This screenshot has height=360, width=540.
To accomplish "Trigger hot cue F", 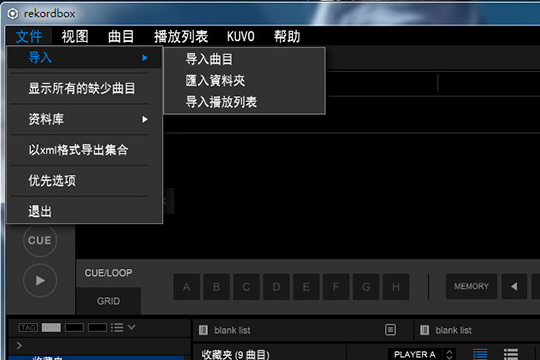I will pyautogui.click(x=336, y=287).
